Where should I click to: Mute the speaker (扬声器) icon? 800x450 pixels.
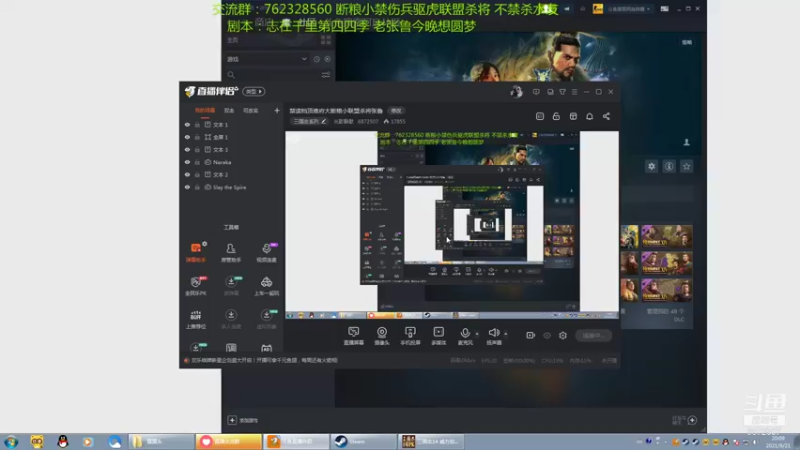click(x=493, y=333)
